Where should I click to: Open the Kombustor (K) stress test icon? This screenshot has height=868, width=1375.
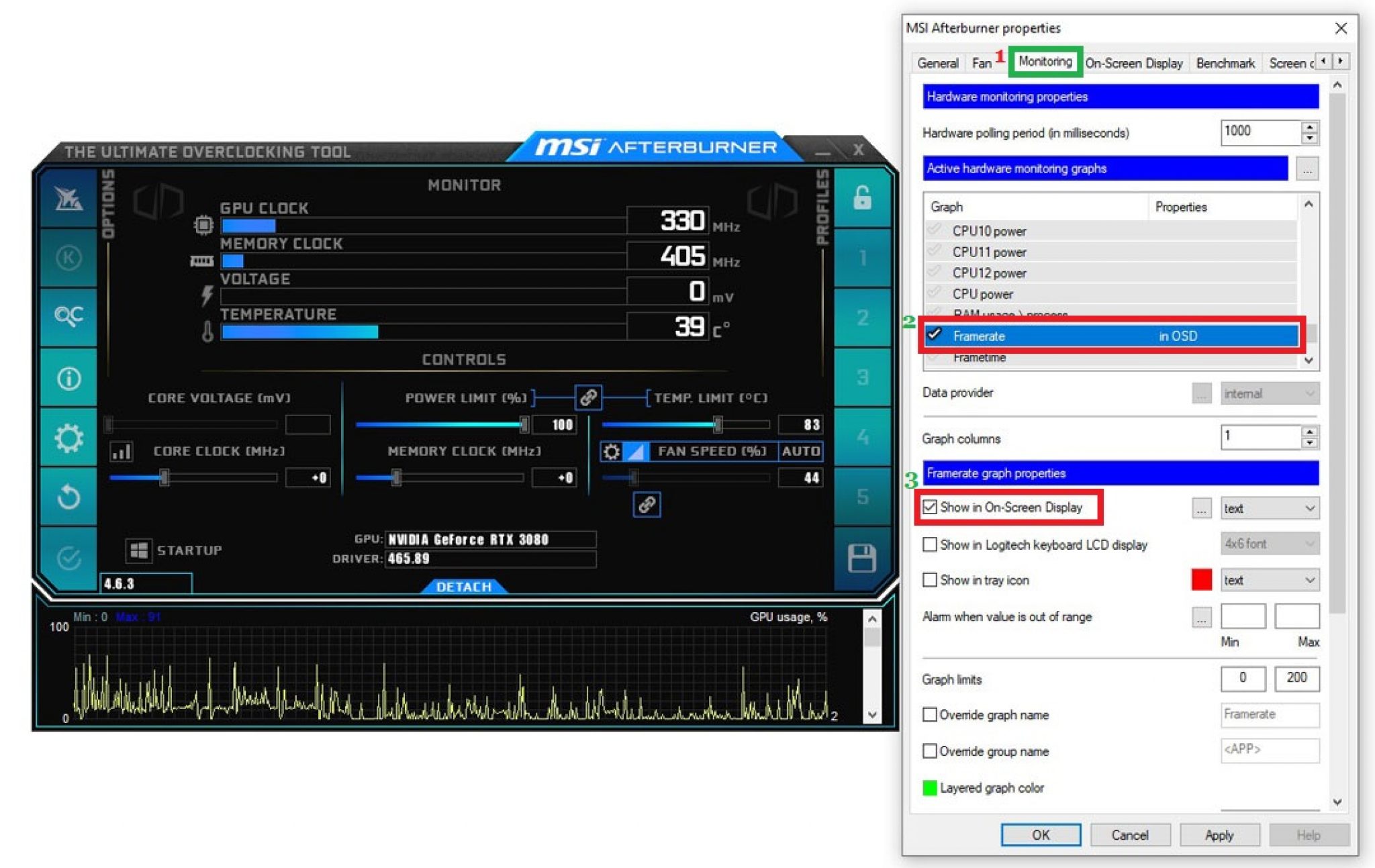click(x=68, y=258)
